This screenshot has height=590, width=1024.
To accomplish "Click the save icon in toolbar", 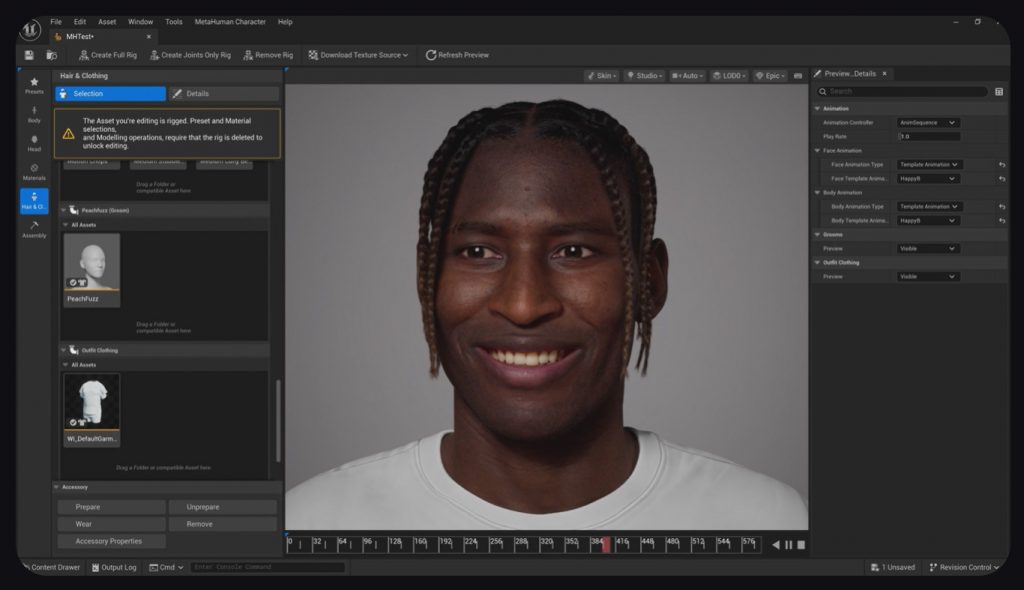I will pyautogui.click(x=29, y=55).
